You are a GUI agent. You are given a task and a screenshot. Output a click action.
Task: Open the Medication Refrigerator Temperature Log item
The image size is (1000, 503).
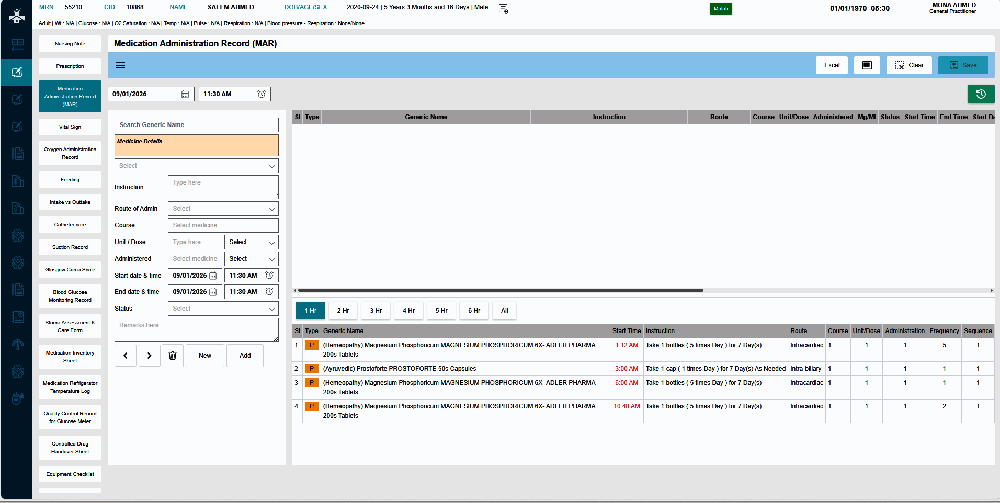(x=70, y=387)
